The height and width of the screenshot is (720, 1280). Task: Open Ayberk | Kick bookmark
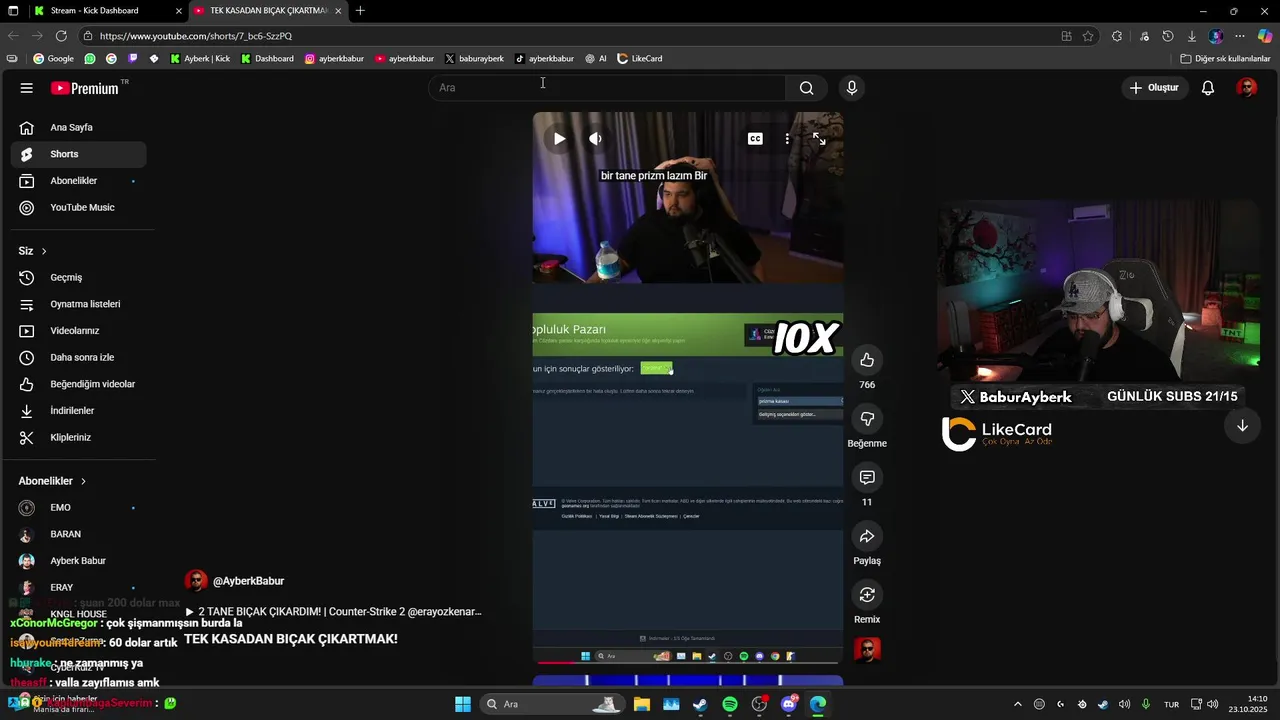pyautogui.click(x=200, y=59)
